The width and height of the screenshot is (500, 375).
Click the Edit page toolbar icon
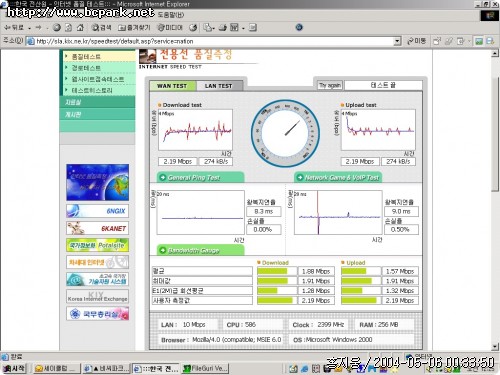(235, 28)
